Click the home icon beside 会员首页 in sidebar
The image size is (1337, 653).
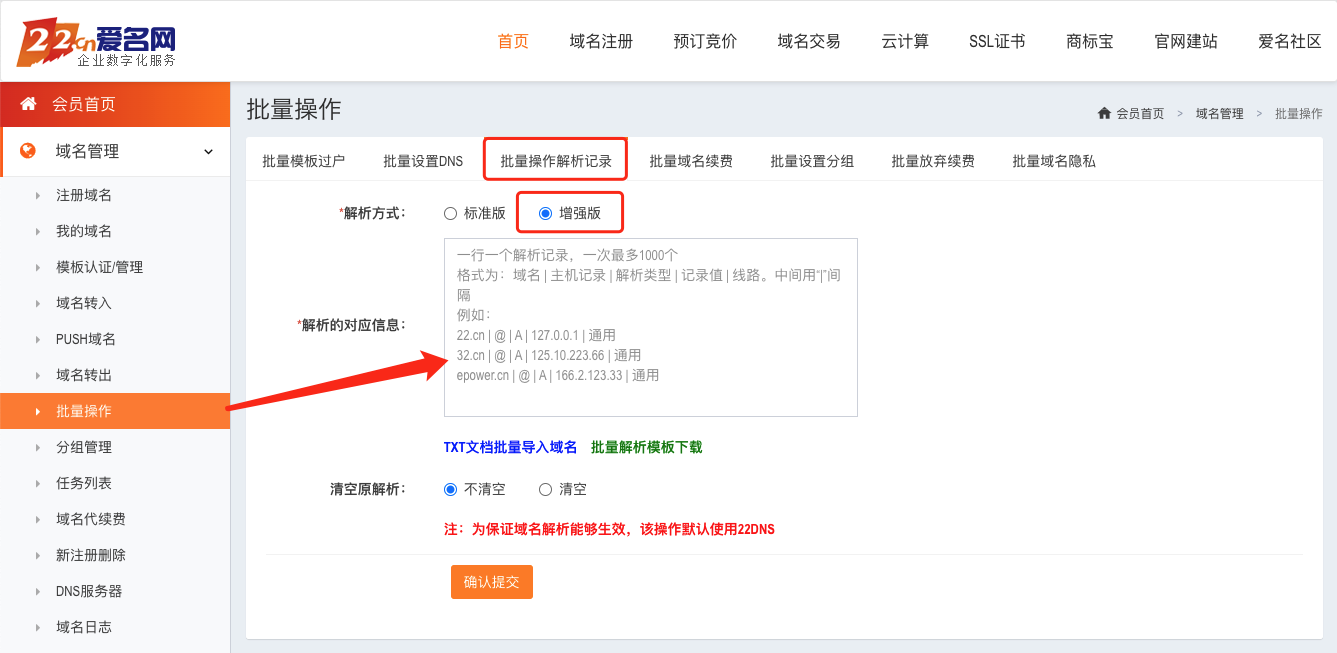click(x=28, y=104)
